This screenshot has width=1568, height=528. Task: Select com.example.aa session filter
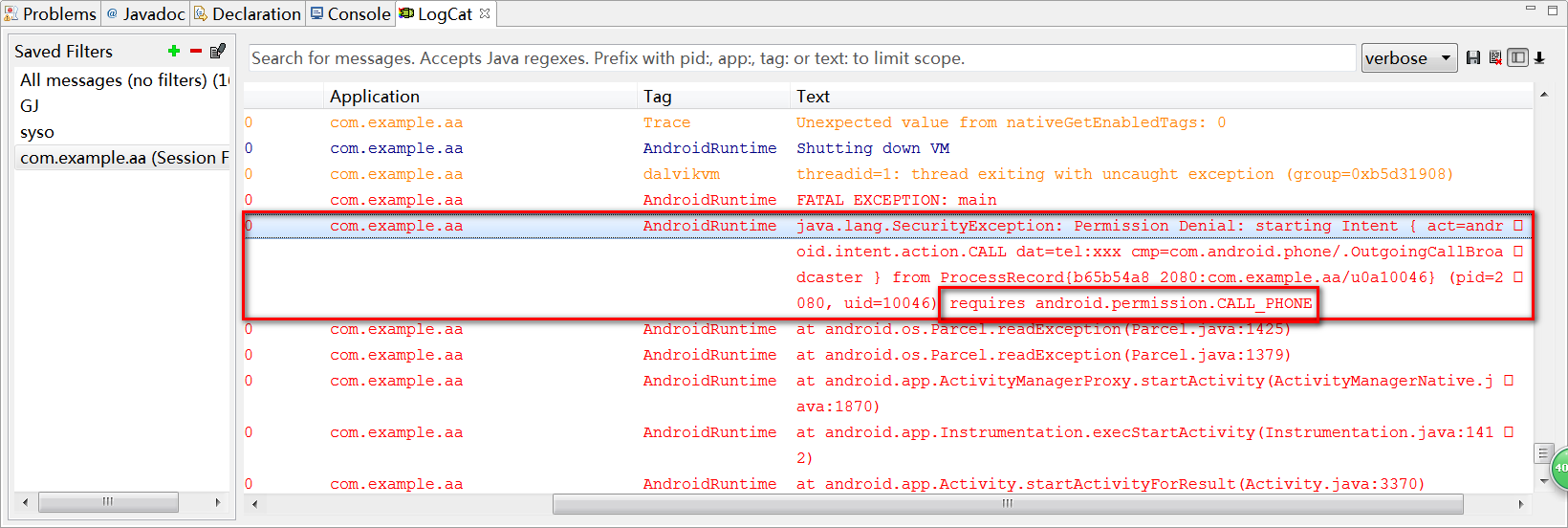tap(123, 158)
